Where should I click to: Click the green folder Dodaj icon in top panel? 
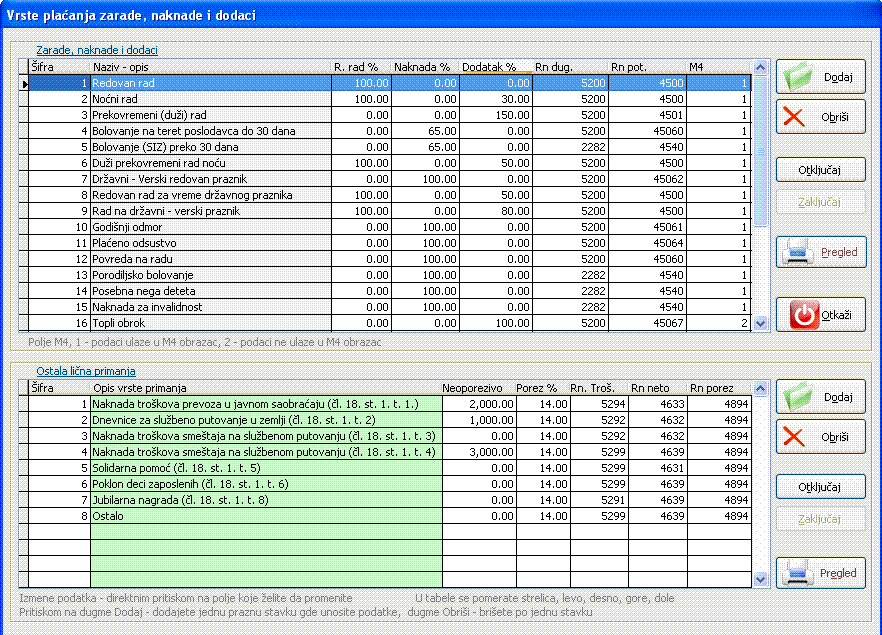799,77
